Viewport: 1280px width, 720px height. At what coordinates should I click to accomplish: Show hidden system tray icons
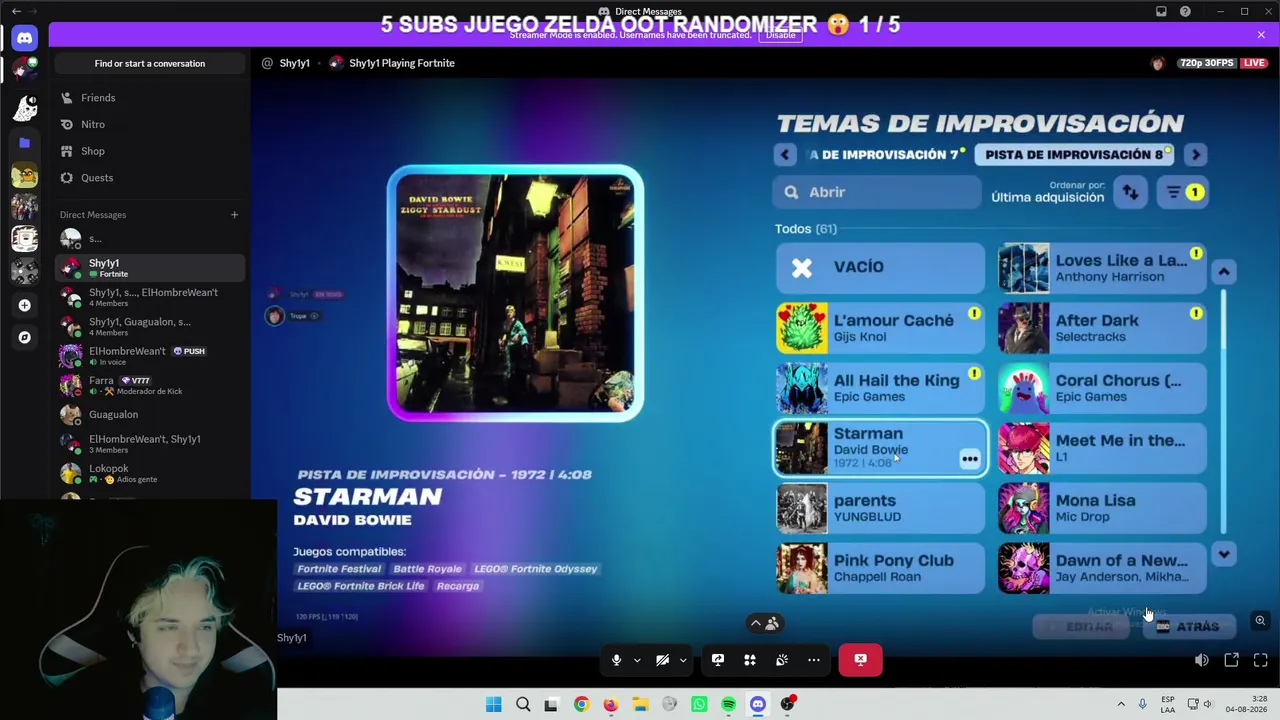pos(1121,705)
